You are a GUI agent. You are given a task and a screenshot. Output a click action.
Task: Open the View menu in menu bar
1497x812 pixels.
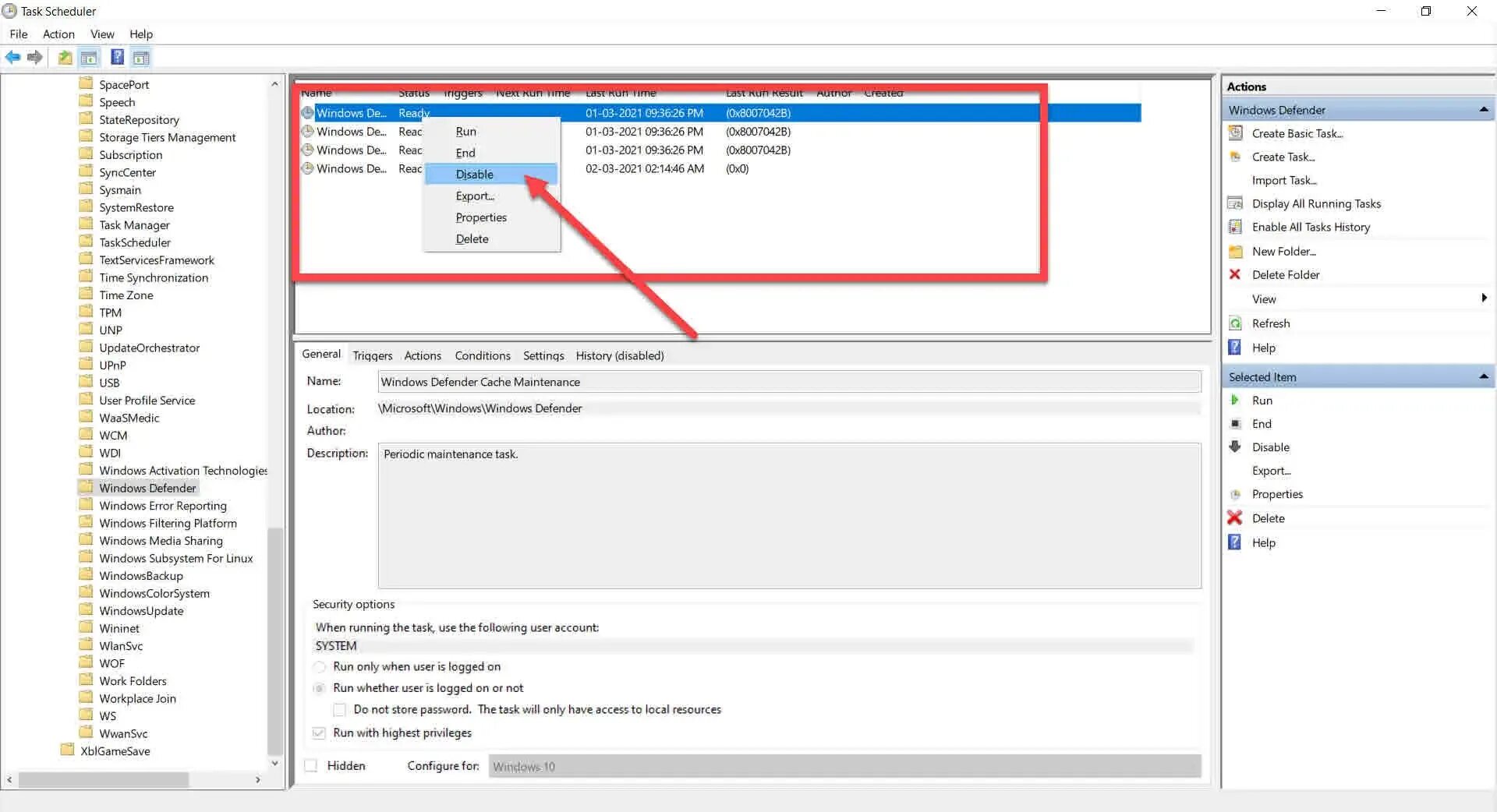click(102, 34)
